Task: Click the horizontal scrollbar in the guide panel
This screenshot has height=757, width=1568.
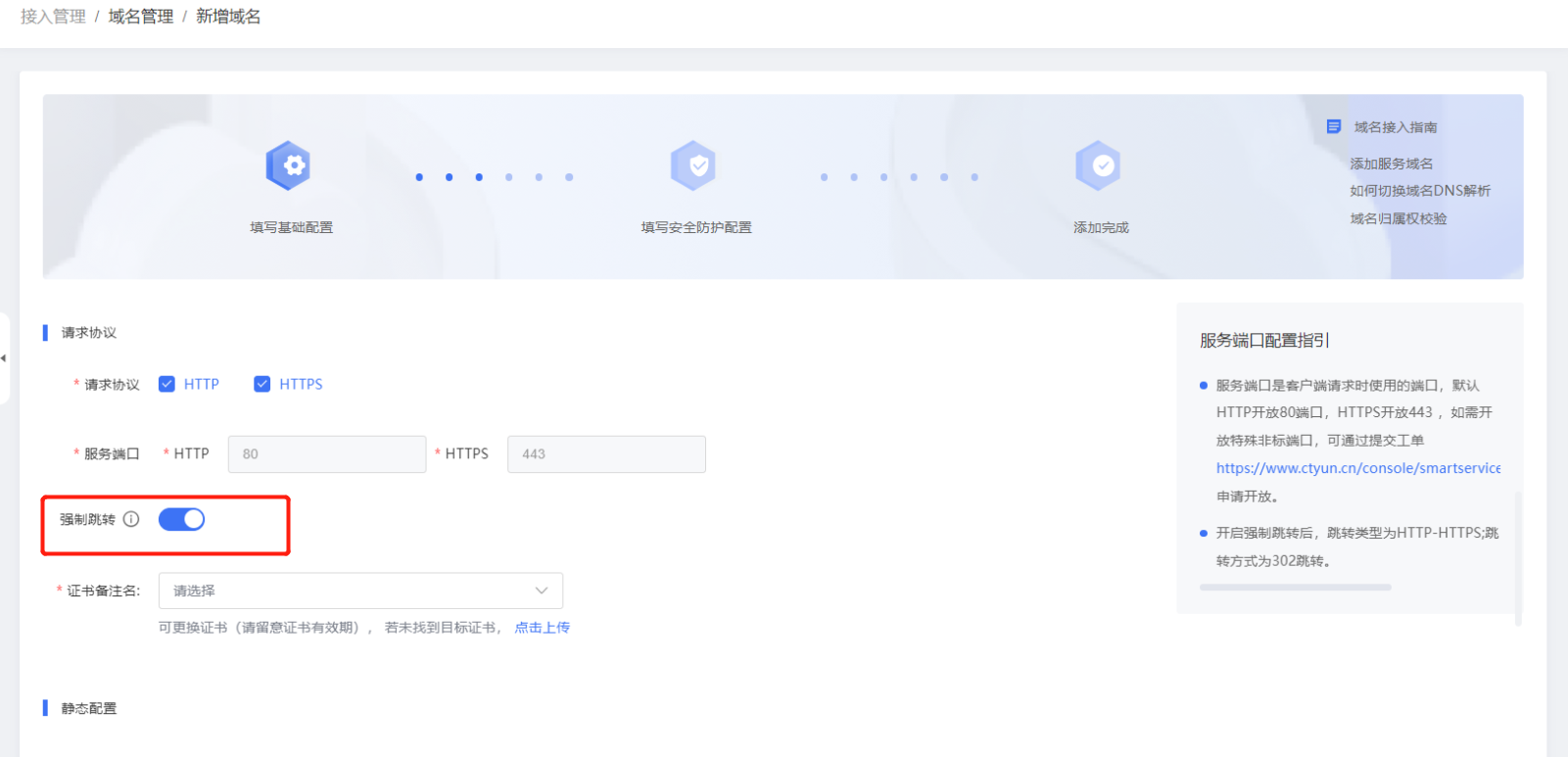Action: (x=1296, y=588)
